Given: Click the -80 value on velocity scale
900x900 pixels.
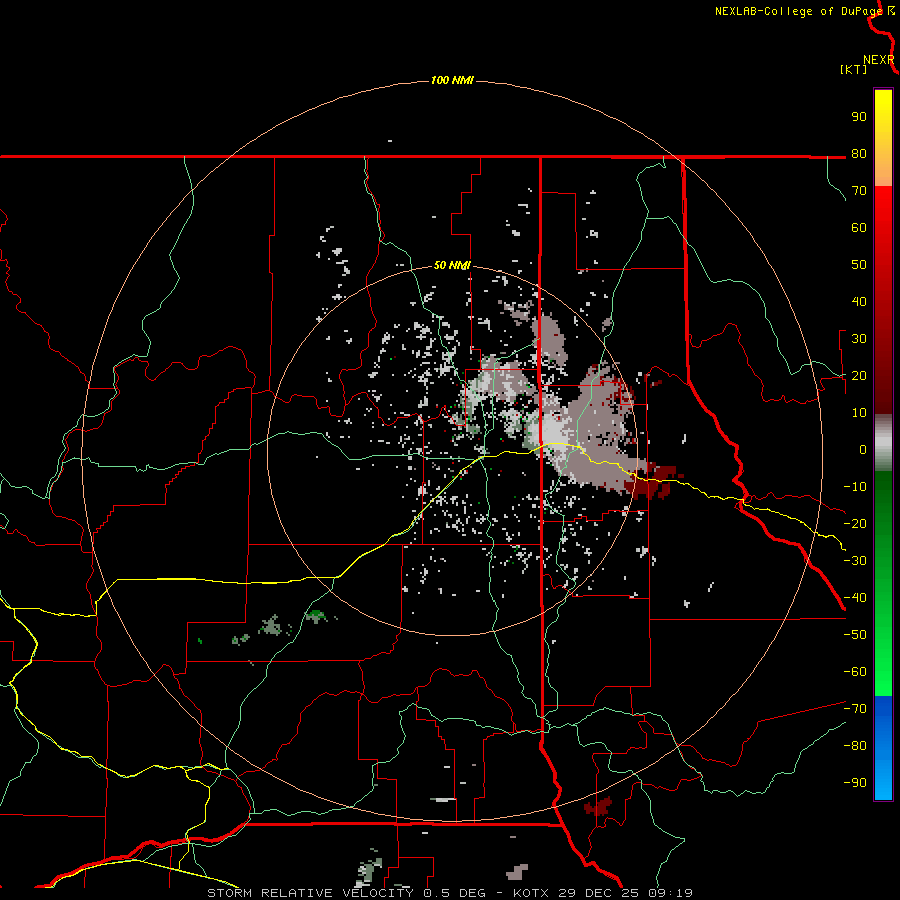Looking at the screenshot, I should (x=855, y=746).
